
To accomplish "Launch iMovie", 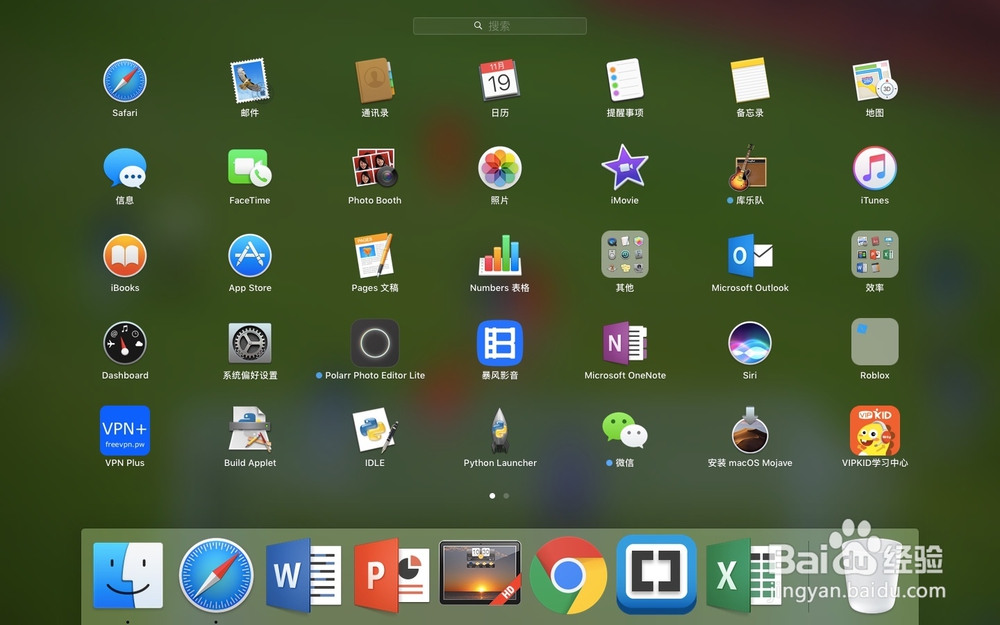I will tap(624, 168).
